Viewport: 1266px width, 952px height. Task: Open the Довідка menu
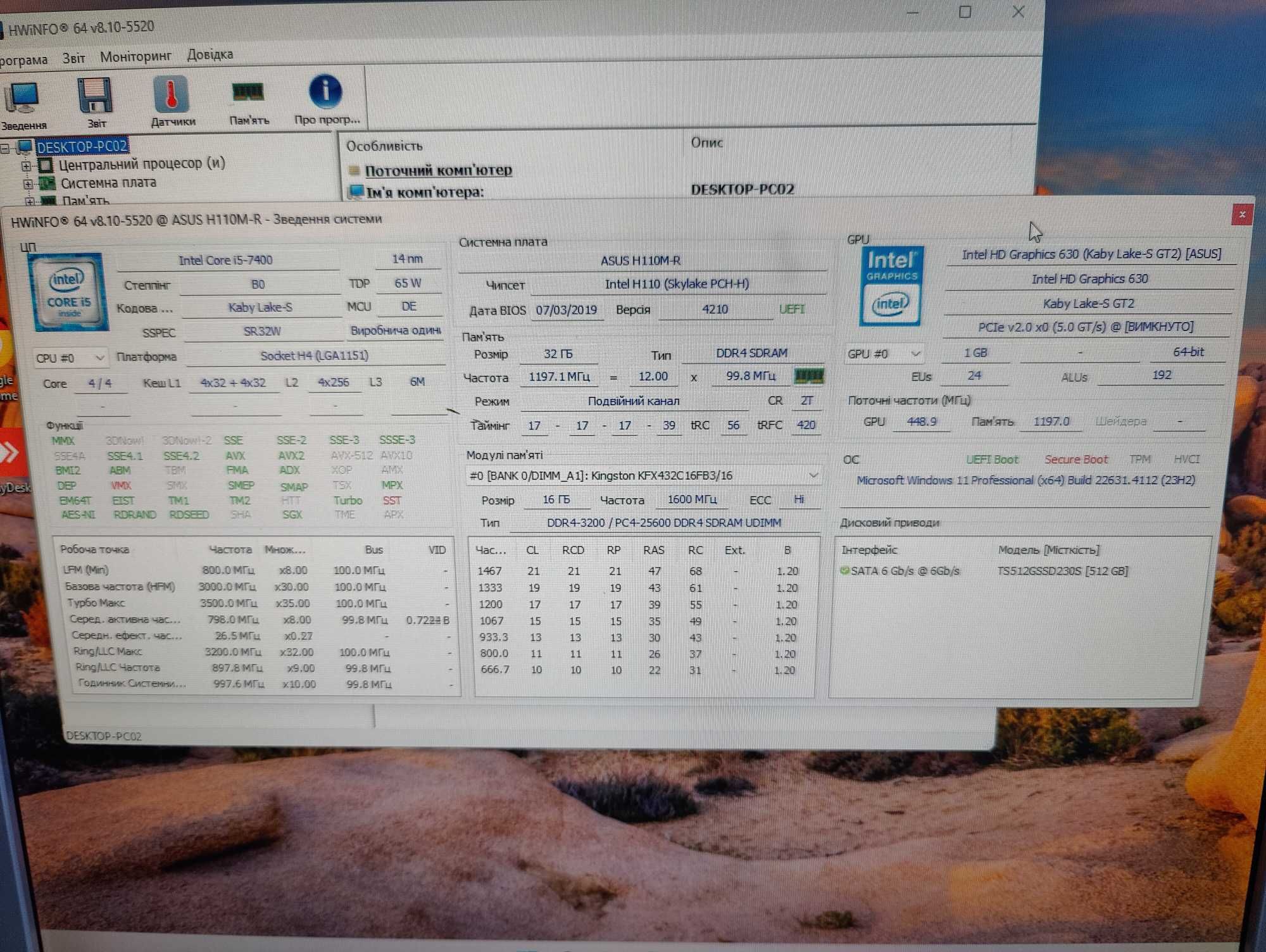[210, 54]
